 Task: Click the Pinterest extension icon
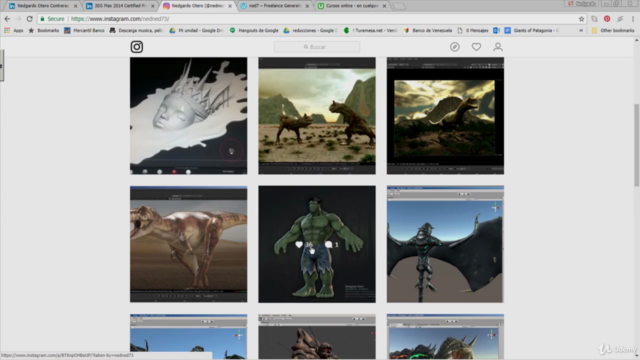point(607,19)
